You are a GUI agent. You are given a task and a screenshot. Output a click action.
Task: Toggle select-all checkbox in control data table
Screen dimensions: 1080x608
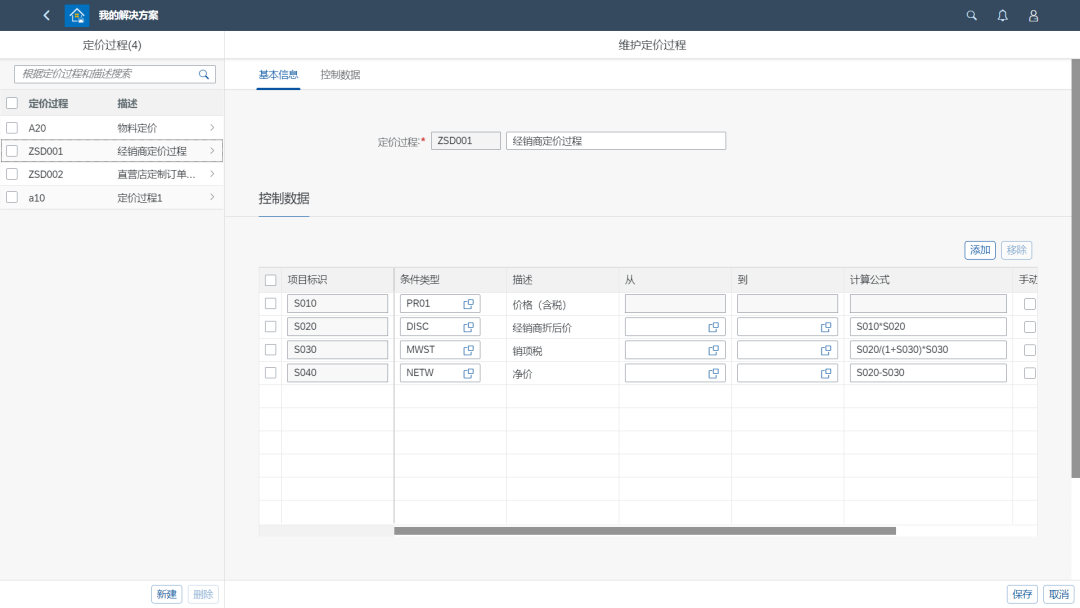(270, 280)
